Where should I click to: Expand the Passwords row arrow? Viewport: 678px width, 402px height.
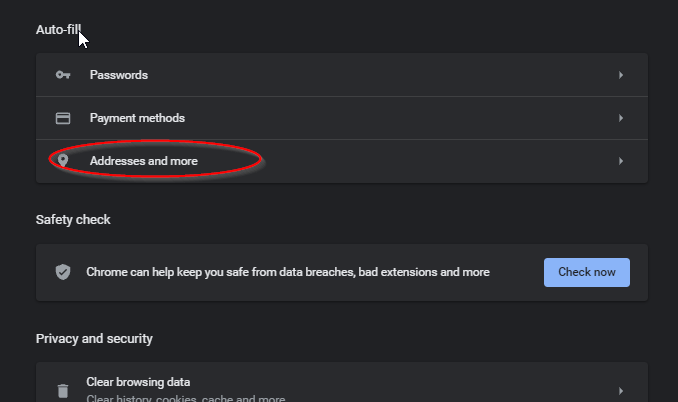click(x=621, y=75)
